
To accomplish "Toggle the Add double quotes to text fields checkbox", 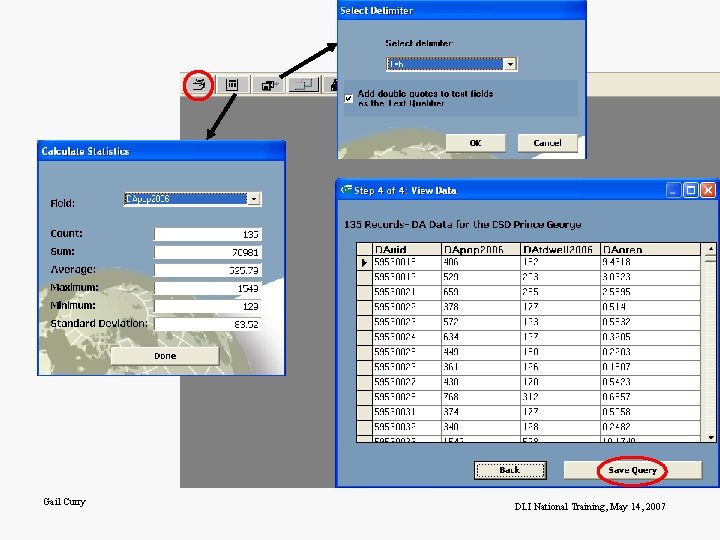I will click(349, 98).
